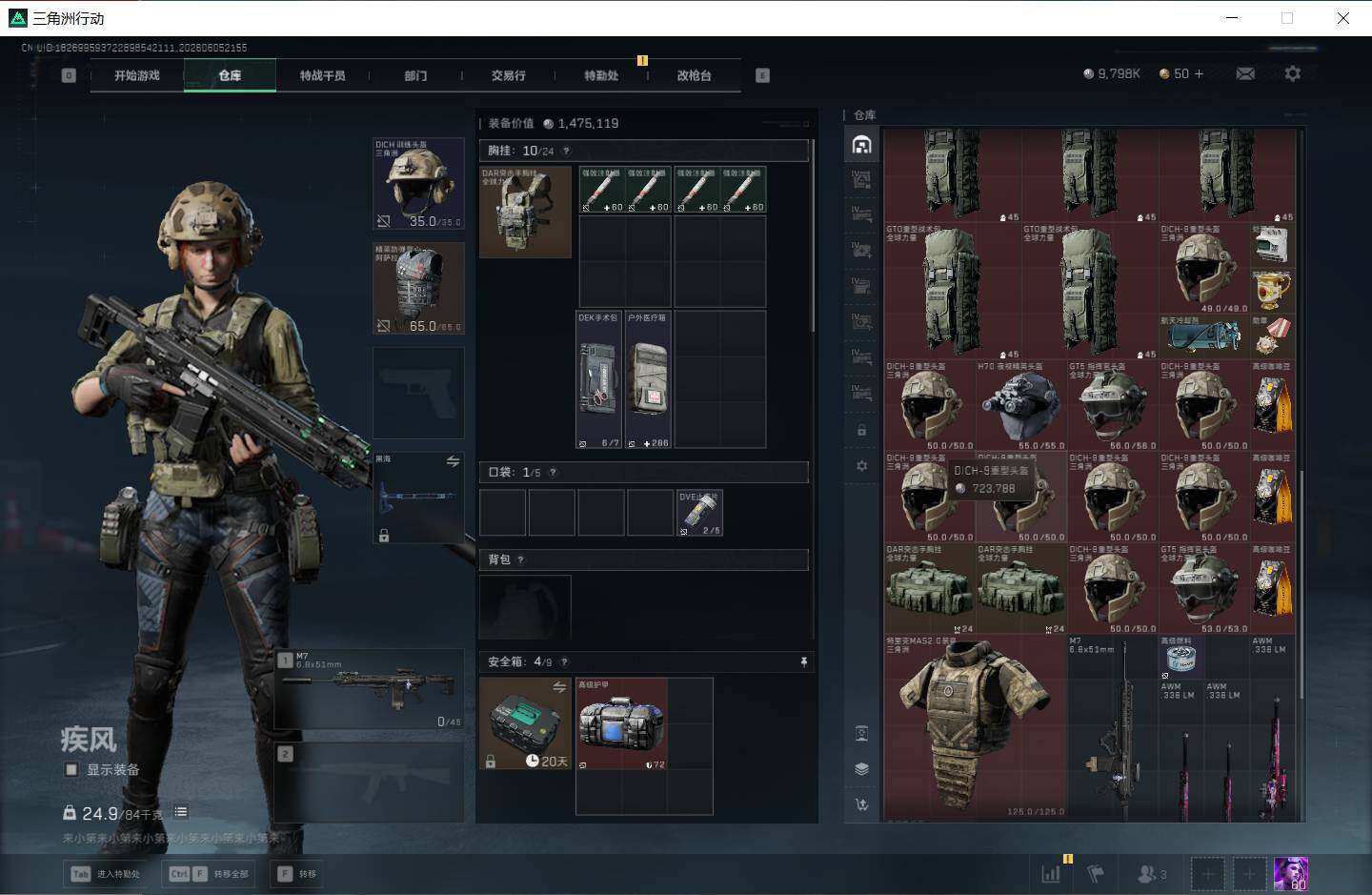Open the friends list icon showing 3
The image size is (1372, 895).
coord(1152,873)
